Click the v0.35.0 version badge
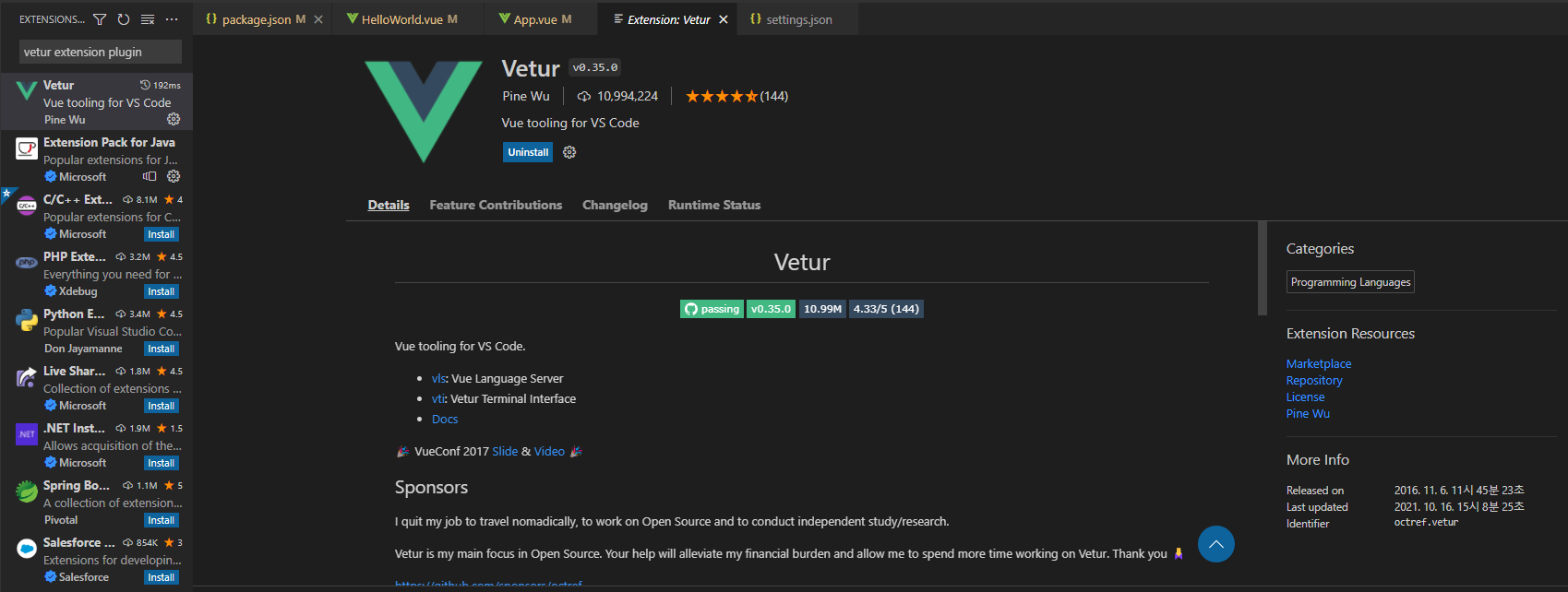 (771, 309)
